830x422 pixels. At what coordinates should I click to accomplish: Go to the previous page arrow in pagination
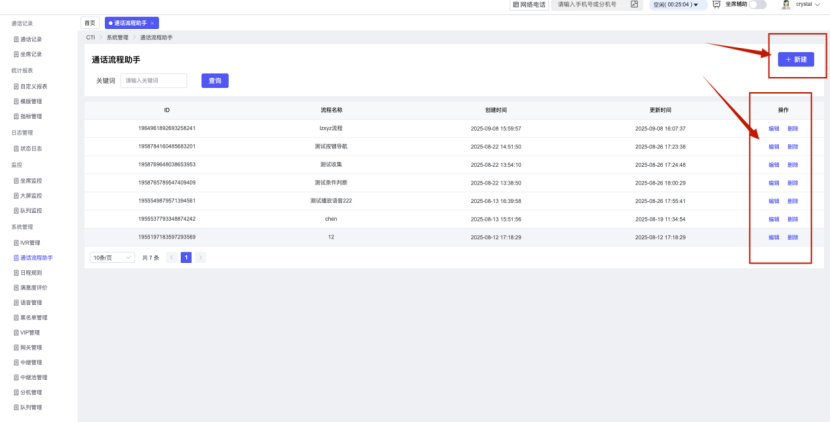tap(171, 257)
